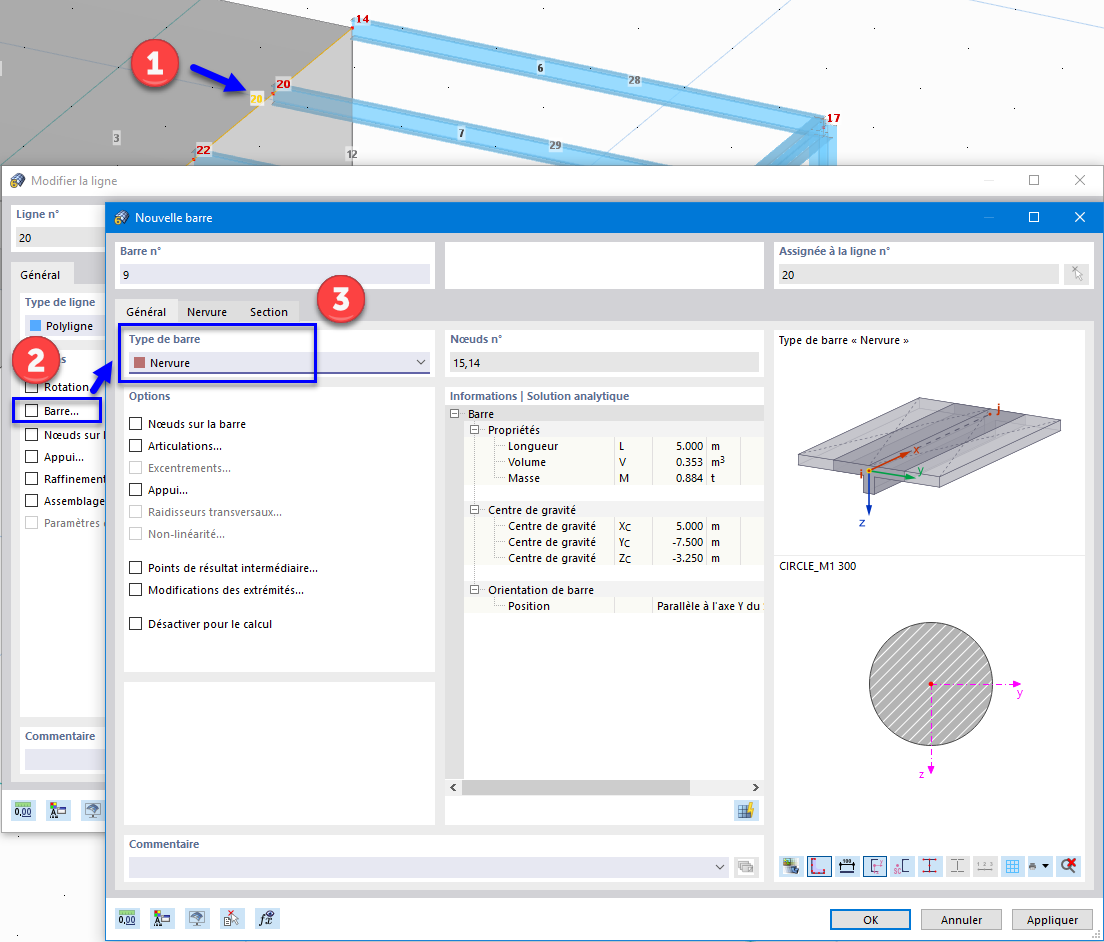The width and height of the screenshot is (1104, 942).
Task: Click the Modifier la ligne title bar app icon
Action: (x=18, y=181)
